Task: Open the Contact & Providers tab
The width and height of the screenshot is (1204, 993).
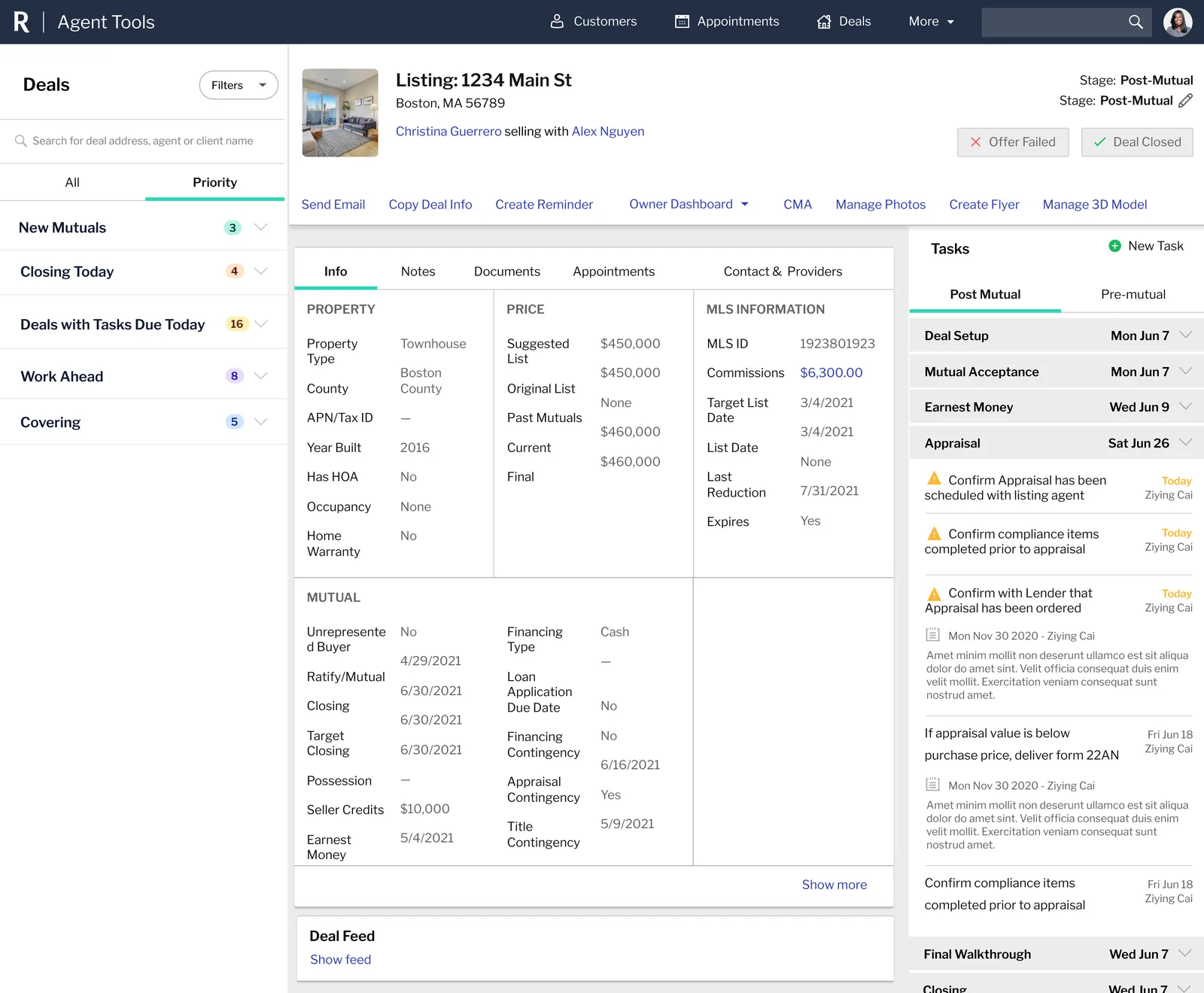Action: coord(783,272)
